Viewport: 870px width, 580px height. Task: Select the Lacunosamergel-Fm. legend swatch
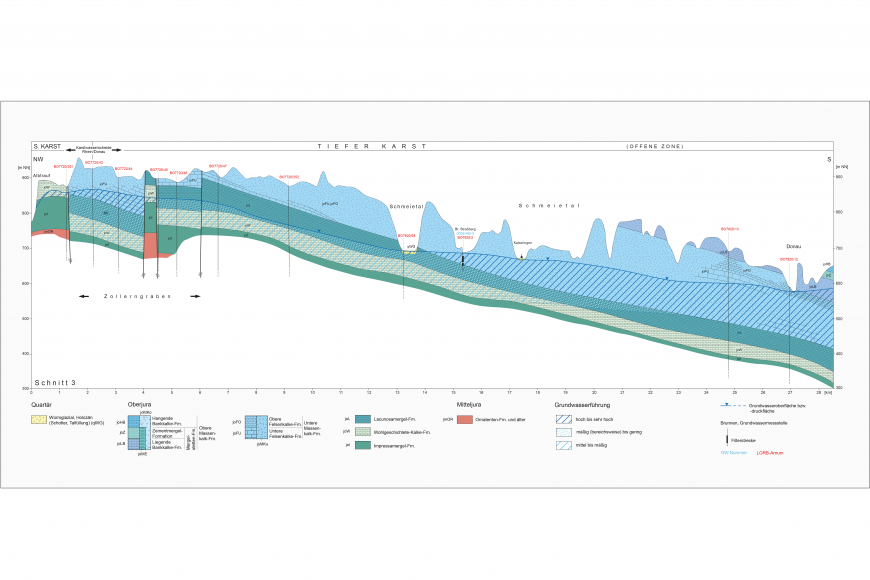362,420
